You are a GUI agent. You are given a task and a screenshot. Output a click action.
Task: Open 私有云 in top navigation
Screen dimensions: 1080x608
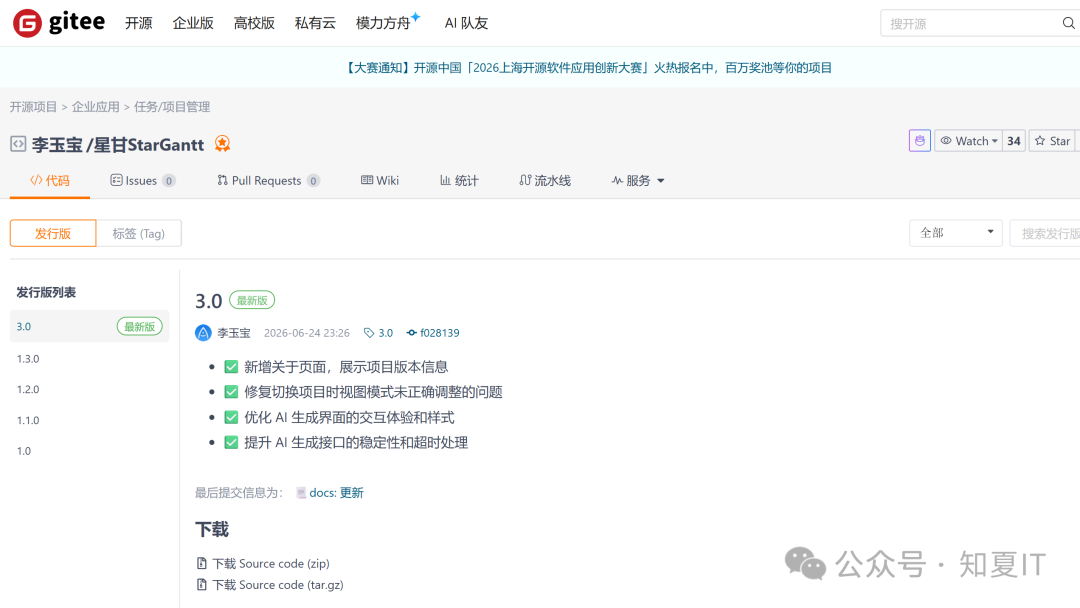pos(315,23)
